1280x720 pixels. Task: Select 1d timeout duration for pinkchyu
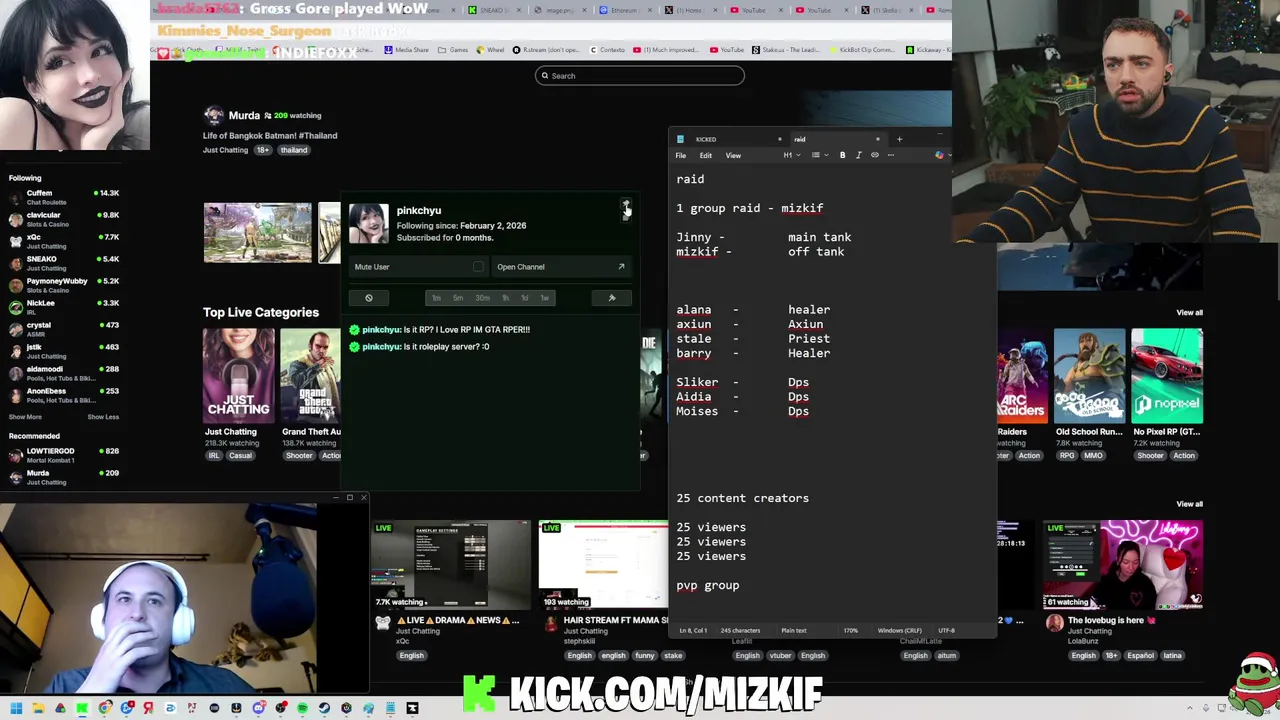[x=525, y=298]
